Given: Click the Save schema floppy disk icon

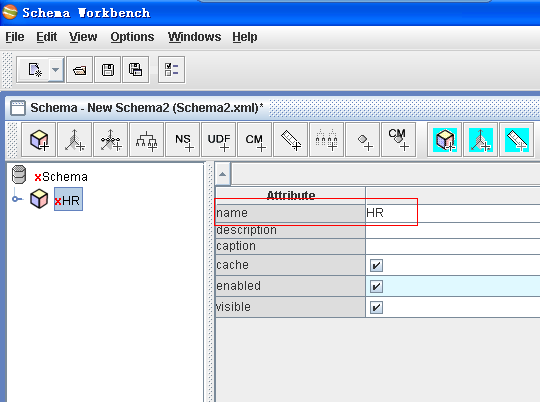Looking at the screenshot, I should tap(107, 70).
